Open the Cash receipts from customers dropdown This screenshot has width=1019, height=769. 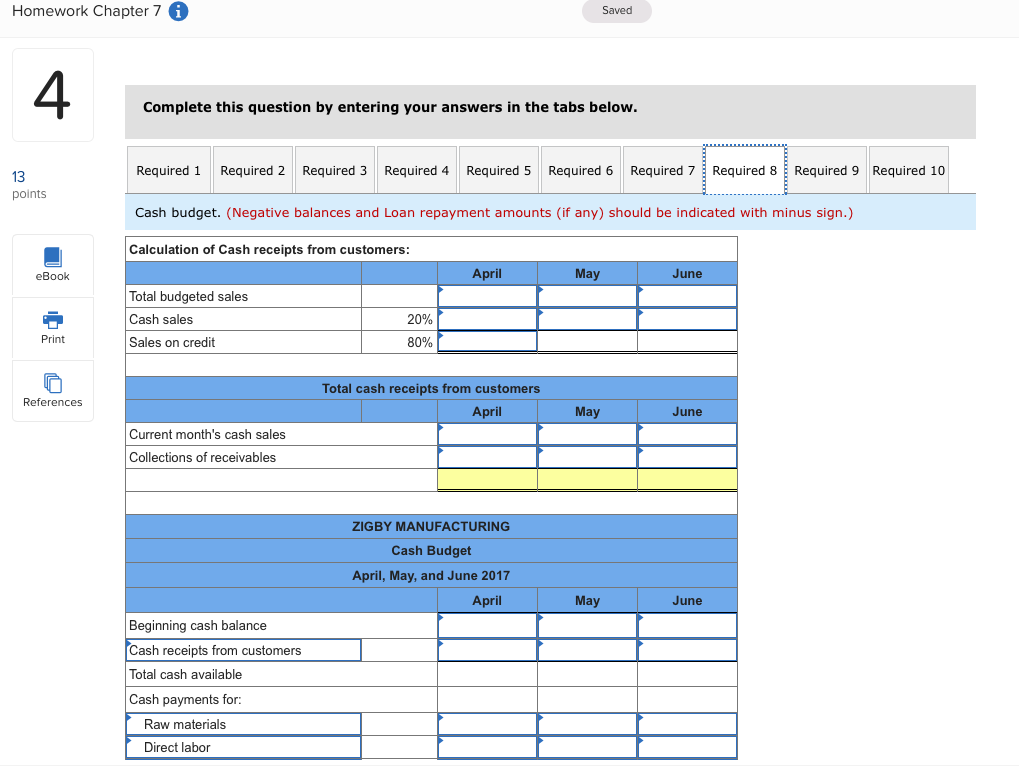point(244,650)
